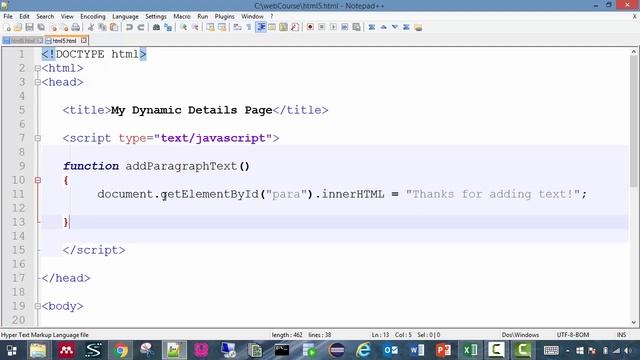640x360 pixels.
Task: Click the Synchronize Horizontal Scrolling icon
Action: (x=222, y=27)
